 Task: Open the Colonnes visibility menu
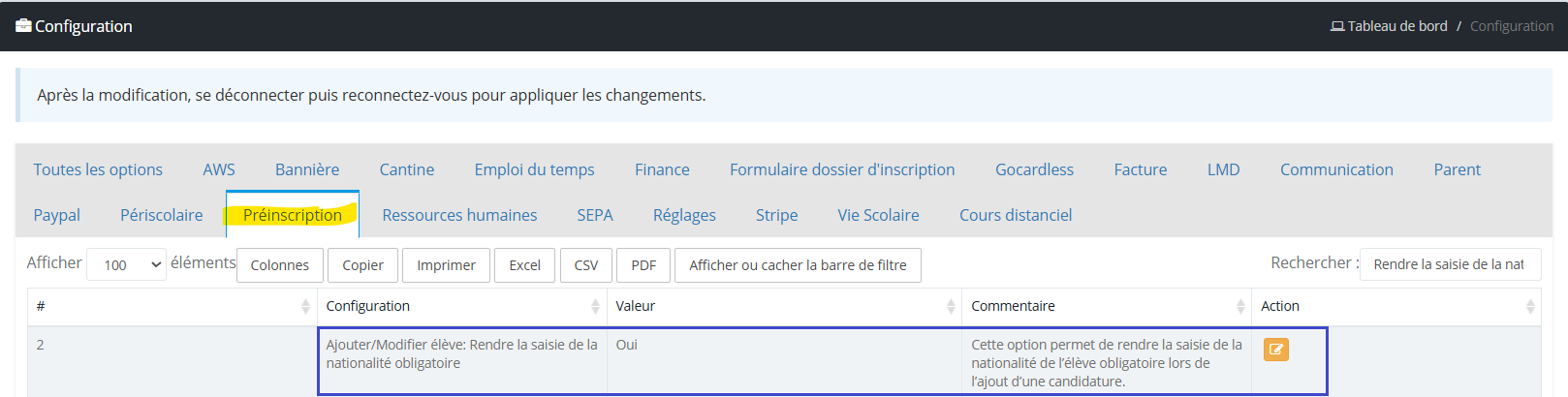(x=280, y=265)
